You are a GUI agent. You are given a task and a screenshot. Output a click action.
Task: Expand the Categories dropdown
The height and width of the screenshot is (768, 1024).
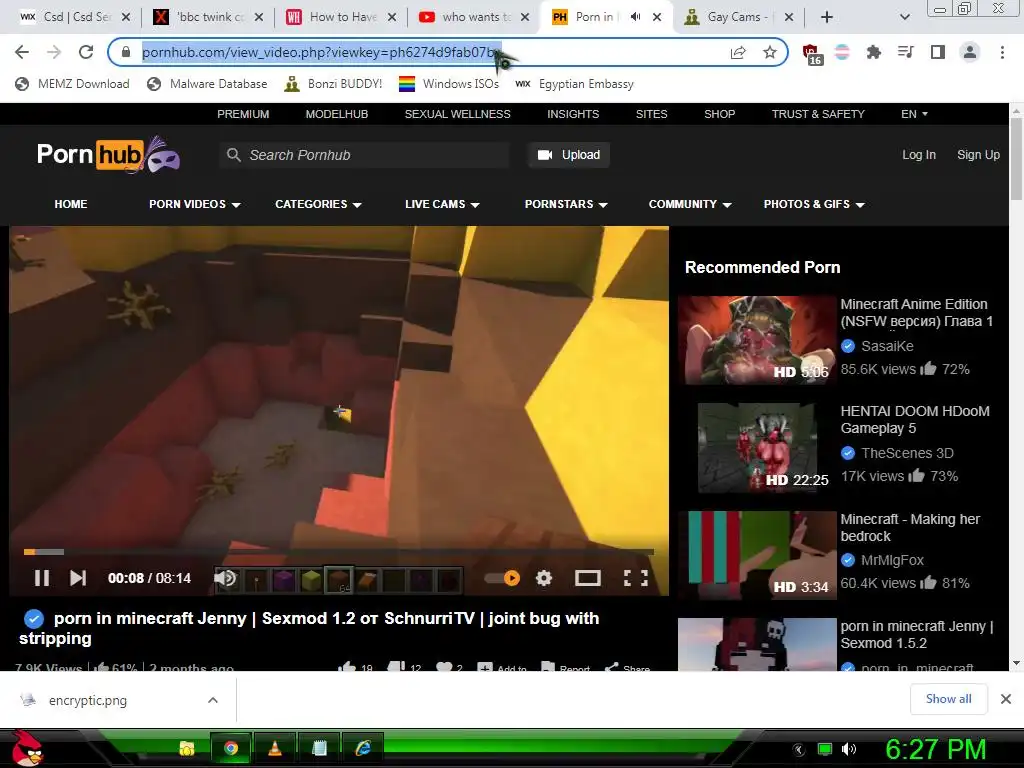coord(318,204)
